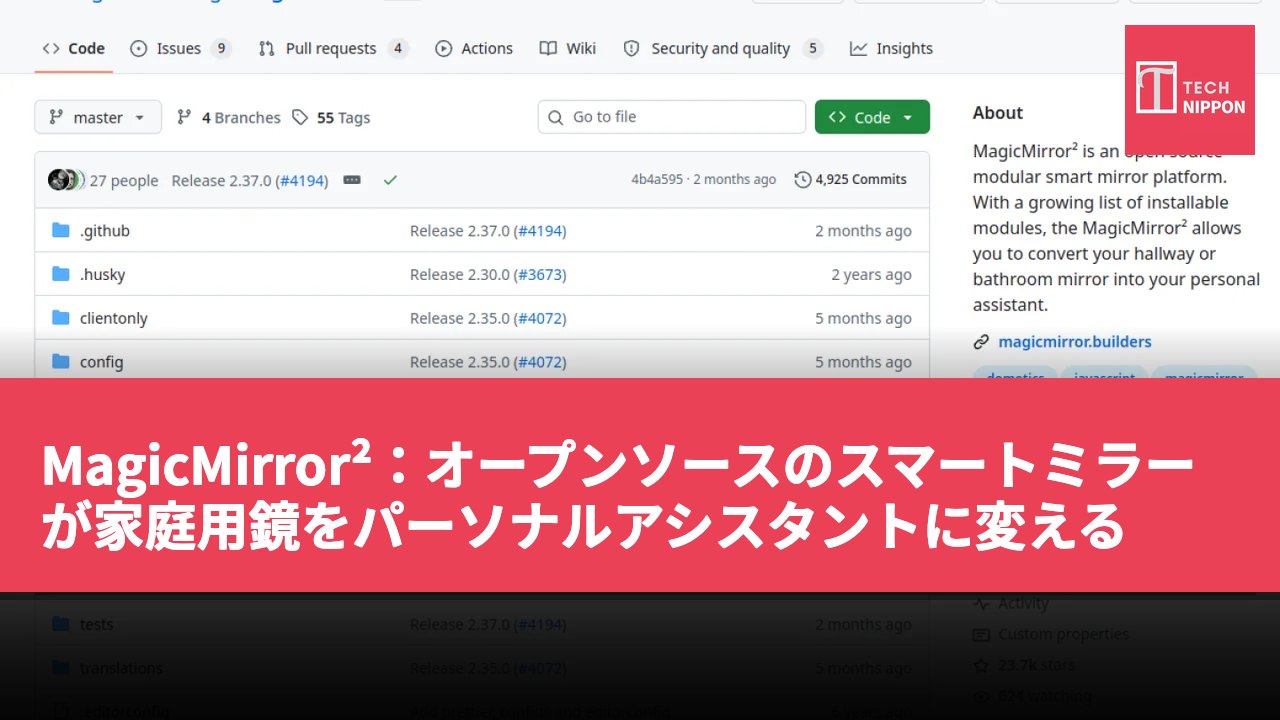1280x720 pixels.
Task: Open Release 2.30.0 commit in .husky row
Action: point(460,275)
